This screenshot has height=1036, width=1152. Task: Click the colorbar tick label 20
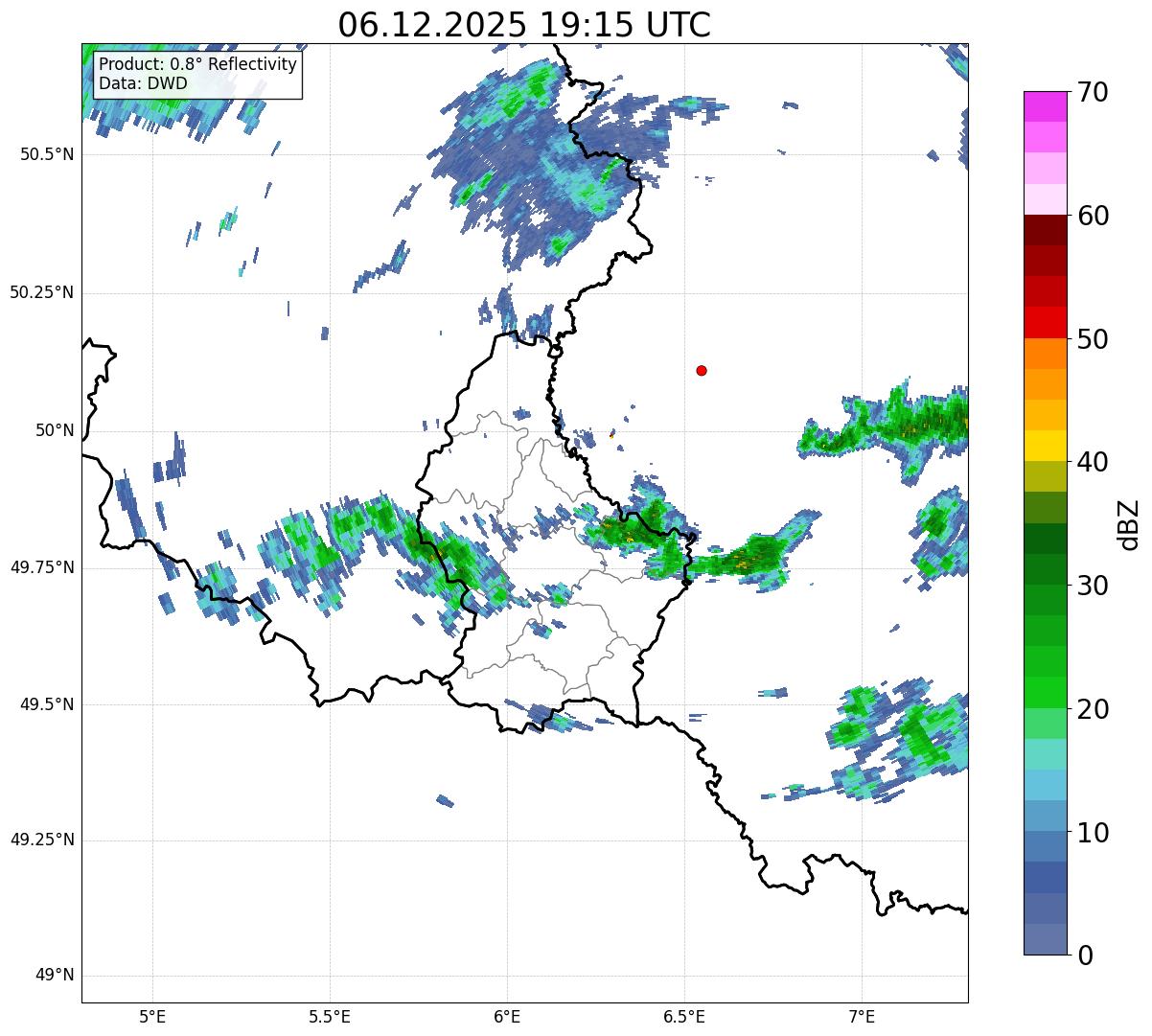pyautogui.click(x=1093, y=709)
